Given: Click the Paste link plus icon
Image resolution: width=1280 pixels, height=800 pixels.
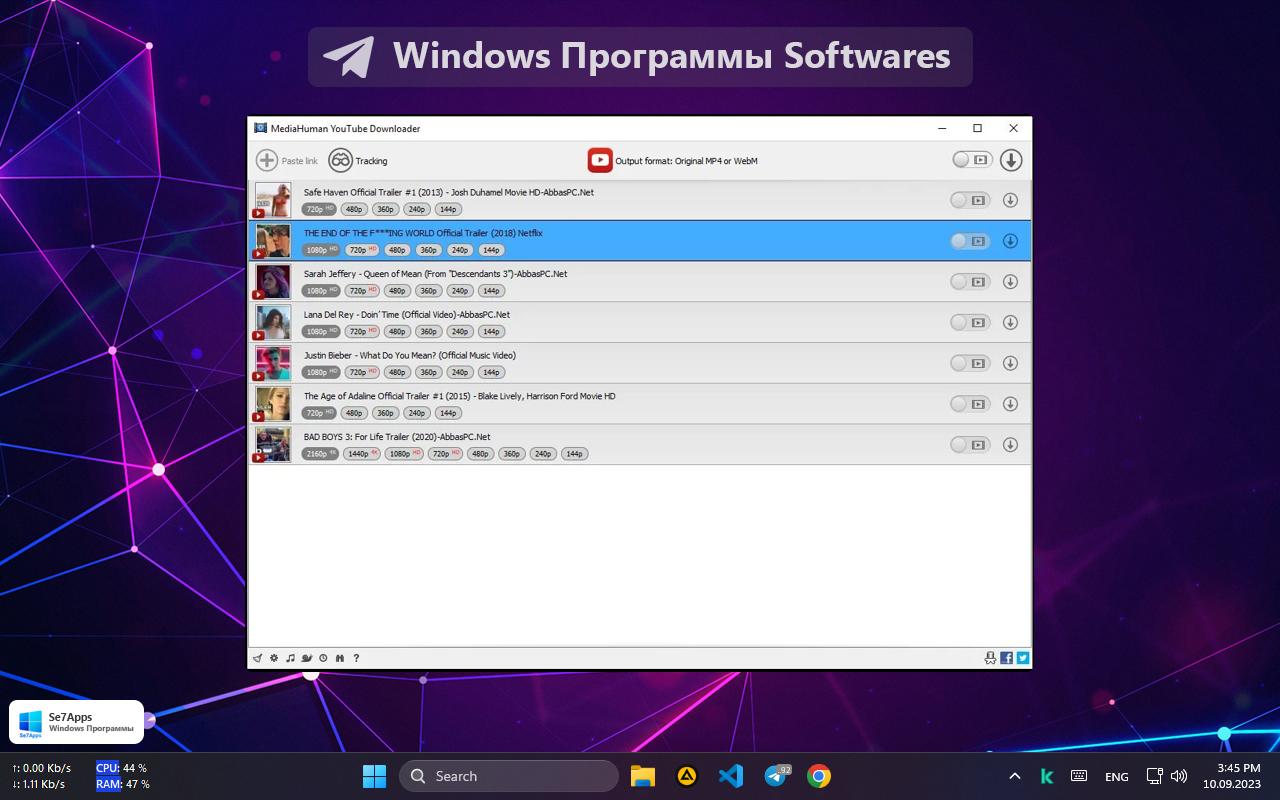Looking at the screenshot, I should [267, 160].
